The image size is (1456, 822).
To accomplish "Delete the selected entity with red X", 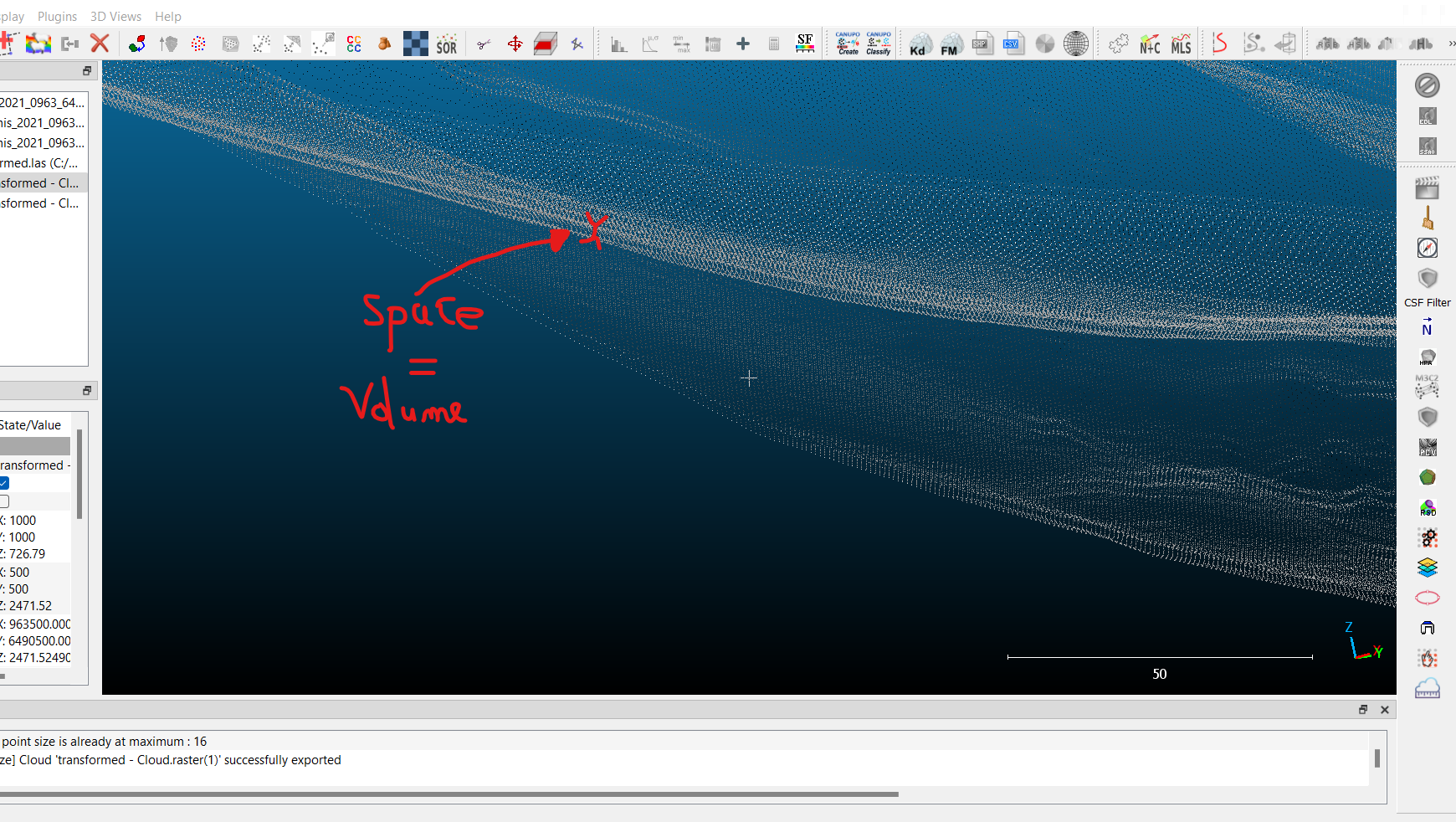I will [100, 44].
